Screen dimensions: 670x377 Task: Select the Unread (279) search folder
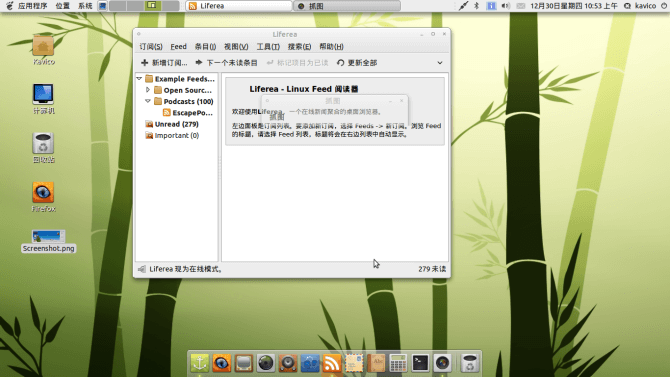pos(172,124)
